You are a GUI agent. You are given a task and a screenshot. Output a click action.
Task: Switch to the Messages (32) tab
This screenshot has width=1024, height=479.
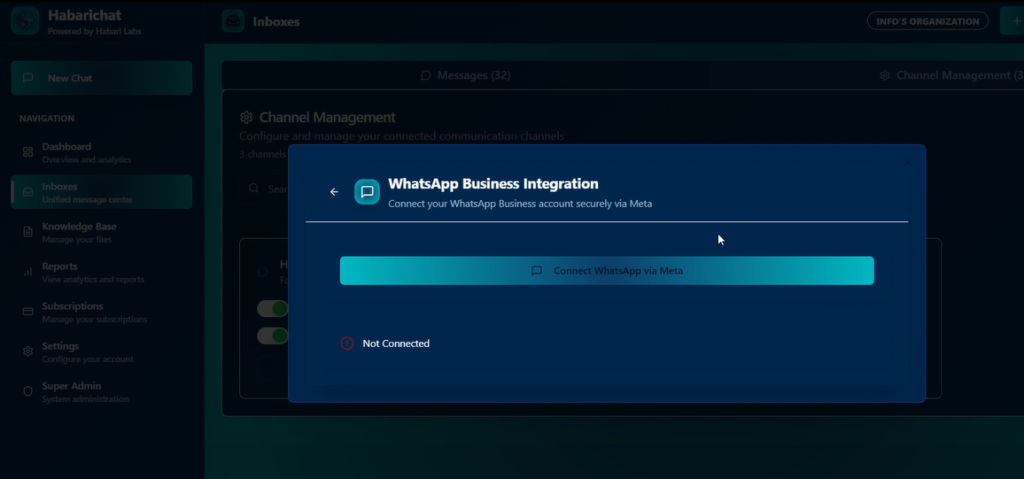[x=470, y=75]
